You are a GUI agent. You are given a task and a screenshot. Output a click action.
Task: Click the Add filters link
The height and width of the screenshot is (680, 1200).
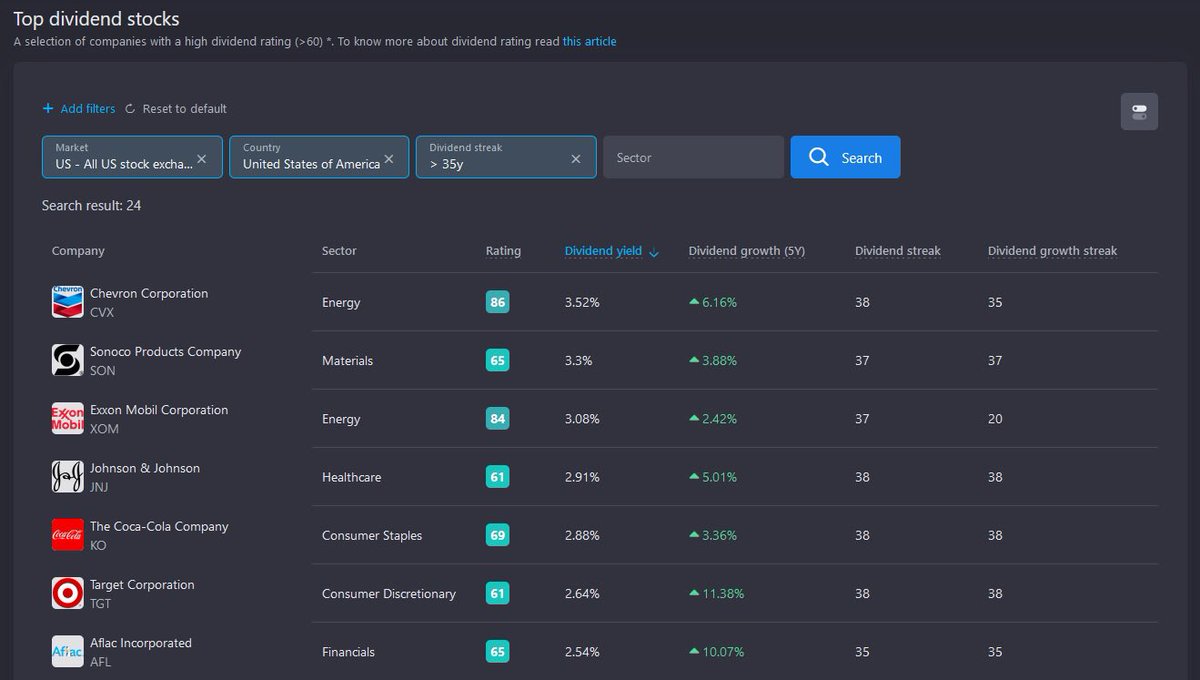[88, 108]
